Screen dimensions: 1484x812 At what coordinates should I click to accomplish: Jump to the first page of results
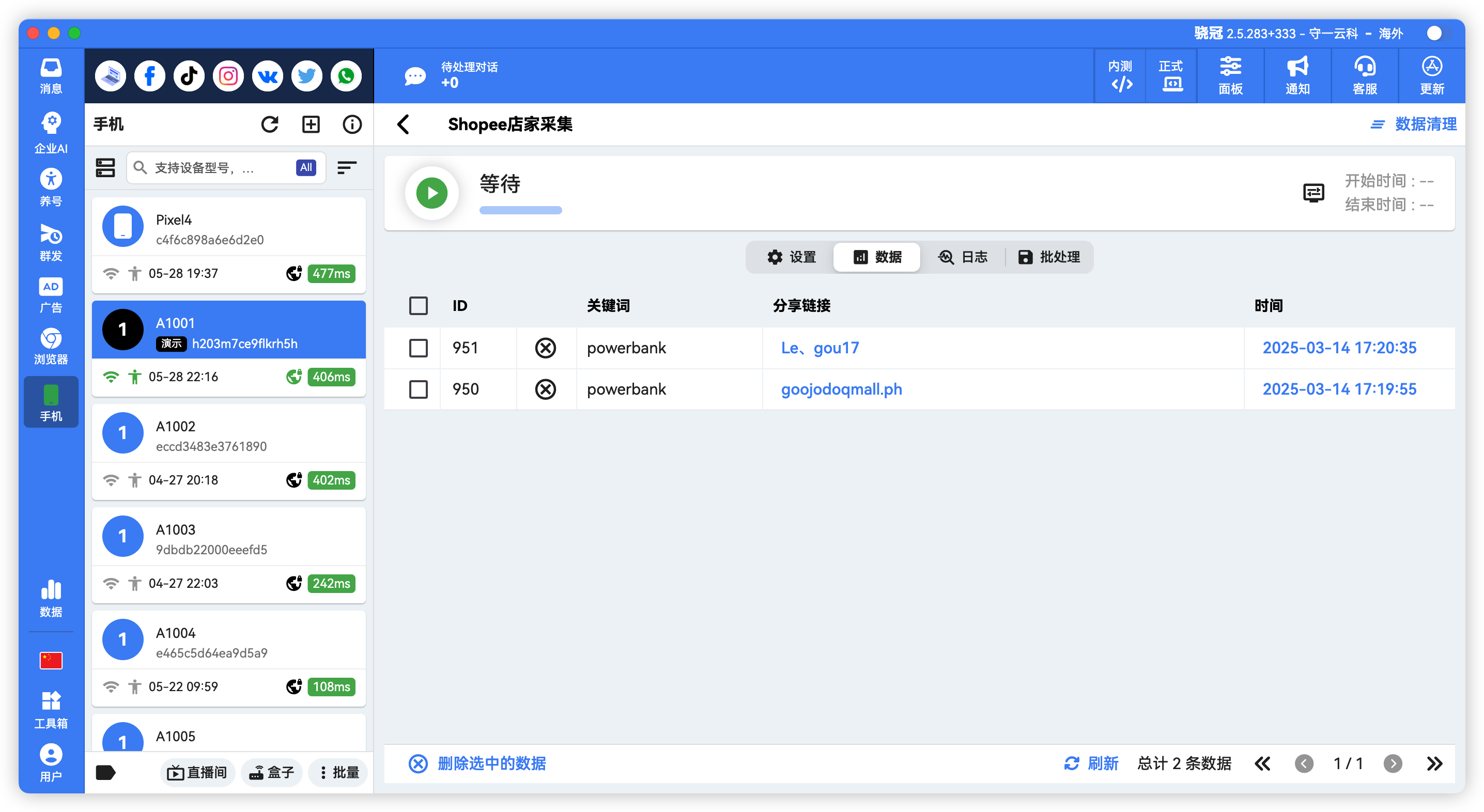[1262, 763]
